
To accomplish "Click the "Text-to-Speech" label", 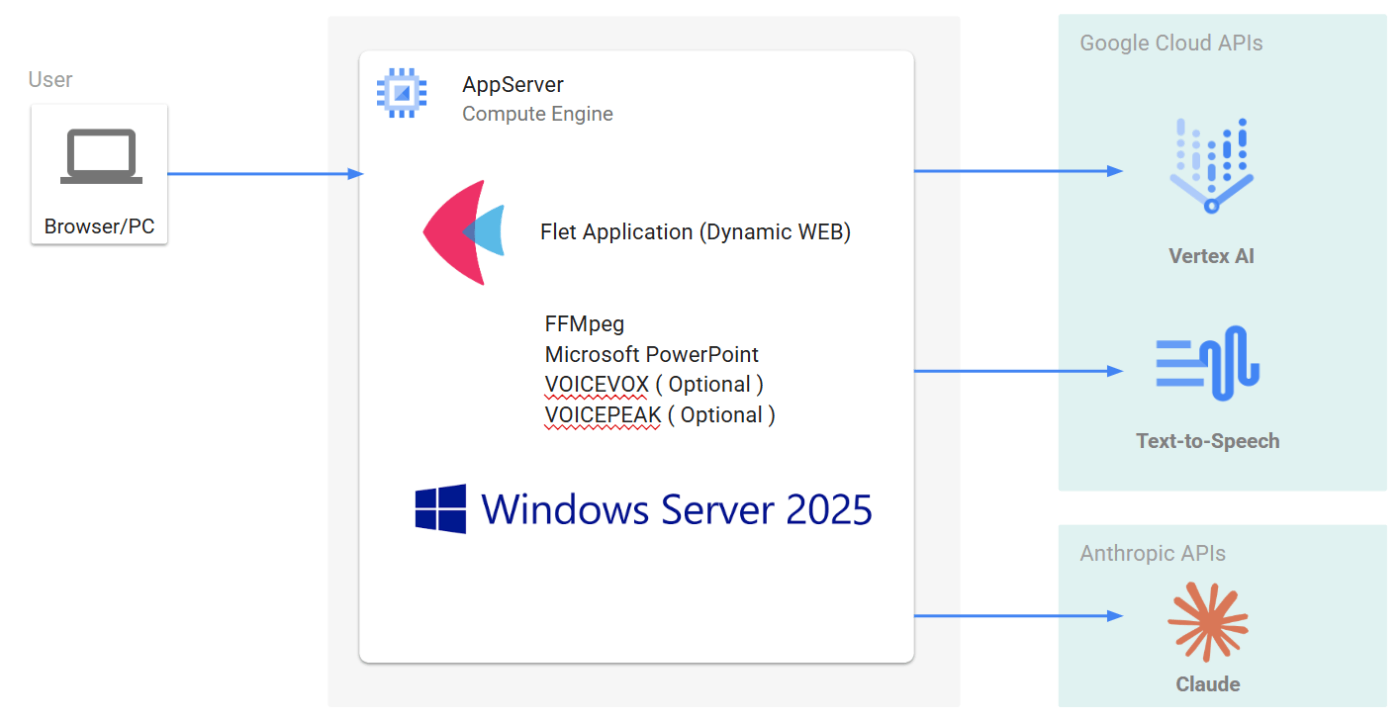I will point(1208,441).
